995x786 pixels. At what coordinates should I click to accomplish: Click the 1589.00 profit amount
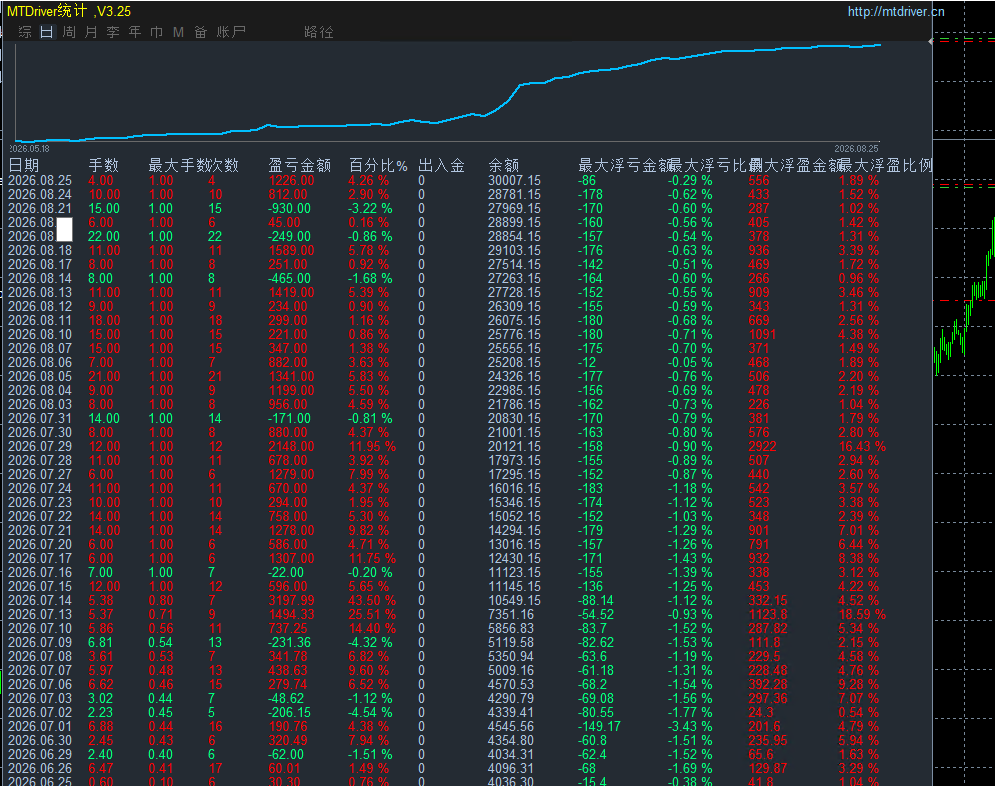[x=291, y=251]
